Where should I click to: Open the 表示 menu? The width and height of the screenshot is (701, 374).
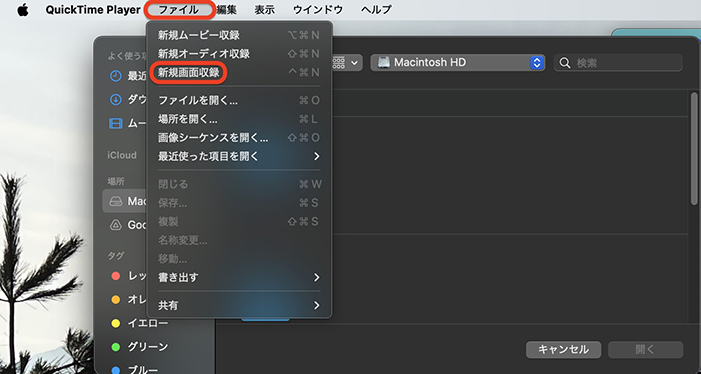click(x=265, y=9)
